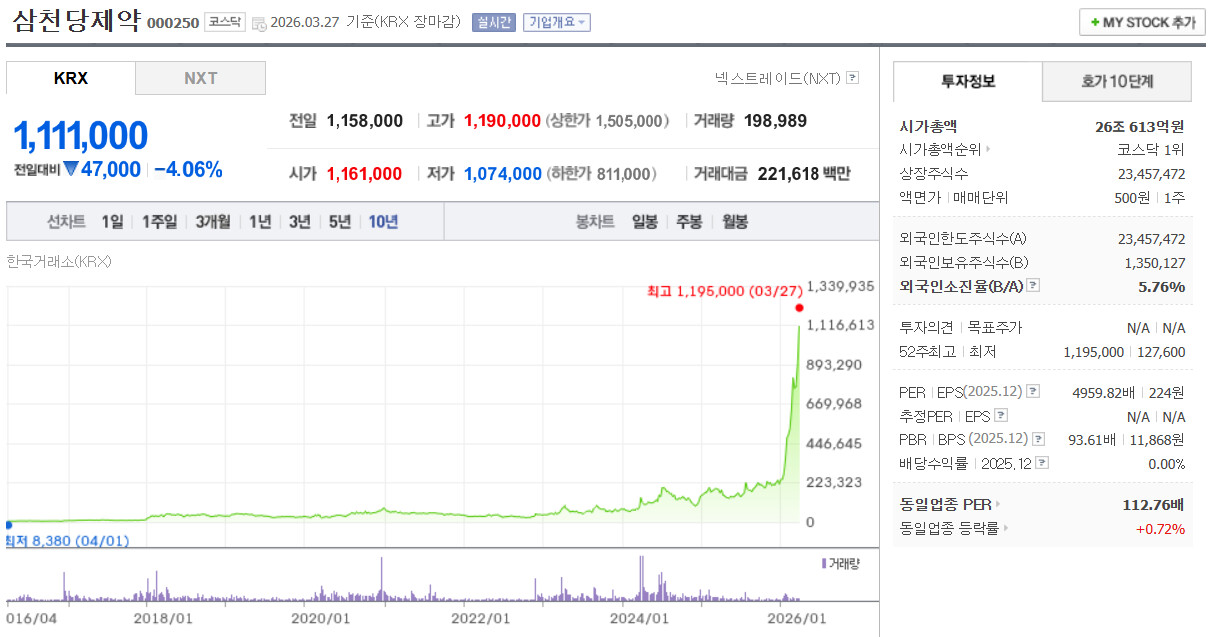
Task: Click the 코스닥 market badge
Action: coord(225,22)
